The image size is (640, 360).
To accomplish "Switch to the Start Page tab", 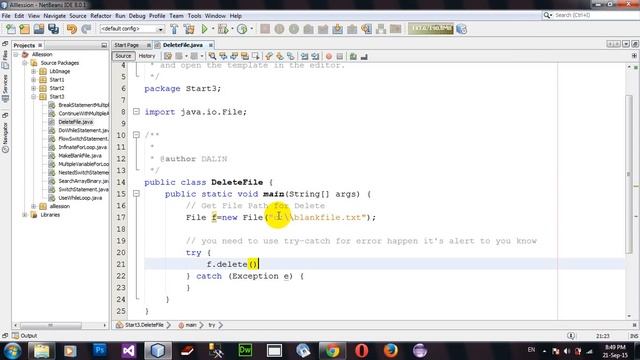I will (127, 45).
